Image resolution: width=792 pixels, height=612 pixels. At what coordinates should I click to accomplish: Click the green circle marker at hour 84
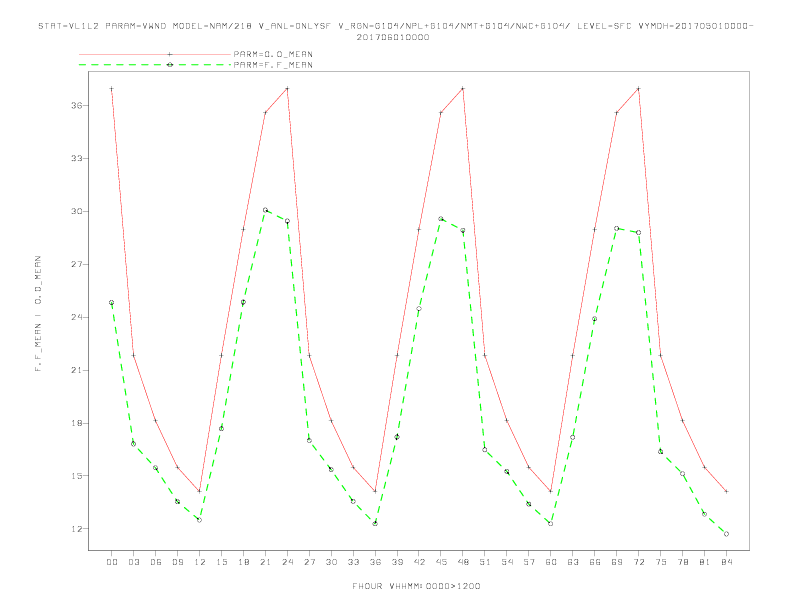tap(727, 534)
